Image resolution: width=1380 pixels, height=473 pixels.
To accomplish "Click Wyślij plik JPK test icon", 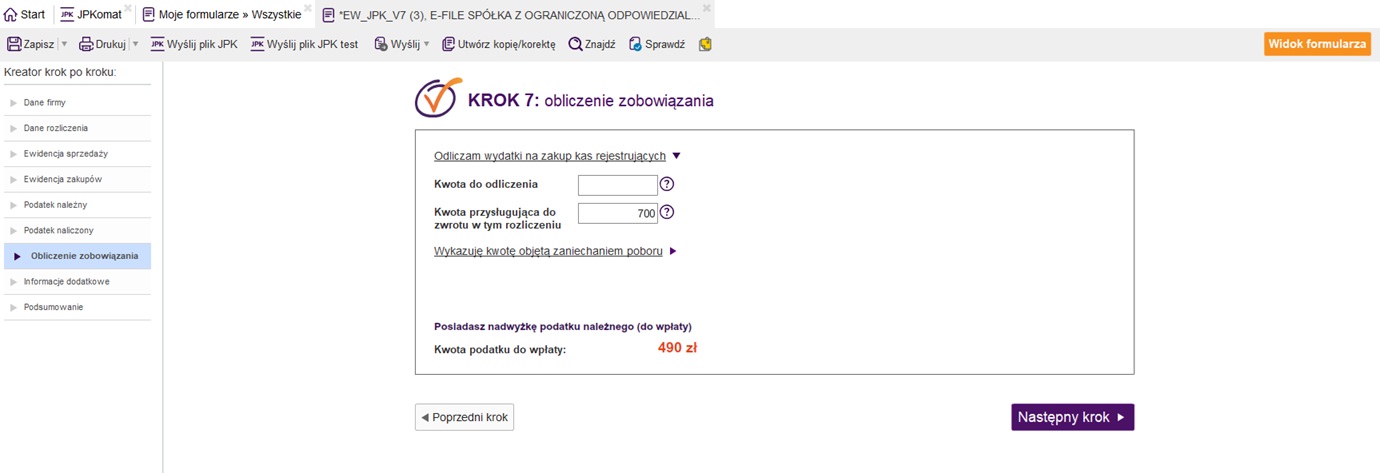I will [x=258, y=44].
